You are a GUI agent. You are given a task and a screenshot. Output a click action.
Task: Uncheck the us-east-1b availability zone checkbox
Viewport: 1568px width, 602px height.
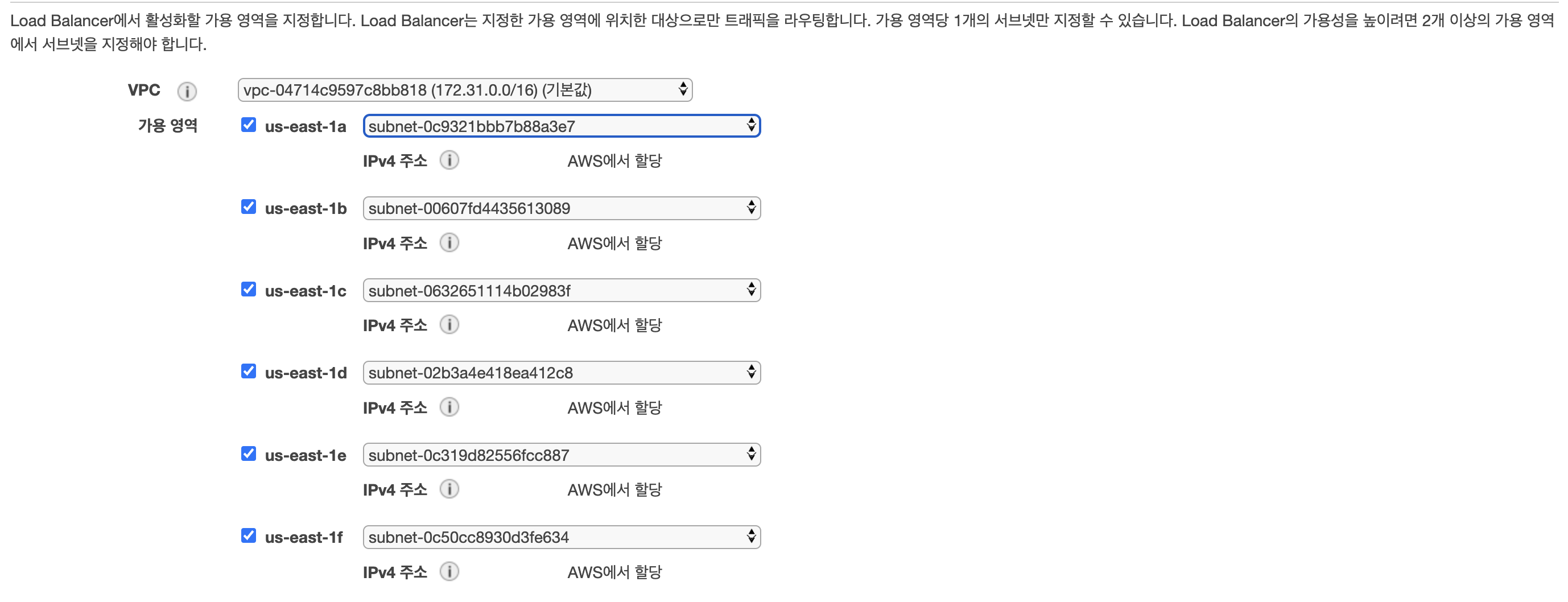click(x=249, y=207)
